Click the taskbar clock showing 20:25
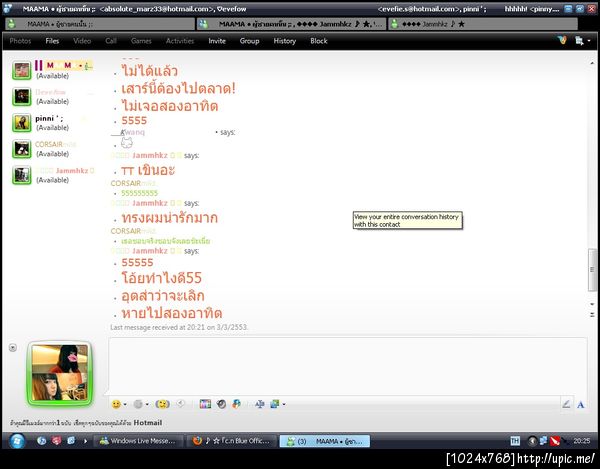Image resolution: width=600 pixels, height=469 pixels. click(x=582, y=441)
